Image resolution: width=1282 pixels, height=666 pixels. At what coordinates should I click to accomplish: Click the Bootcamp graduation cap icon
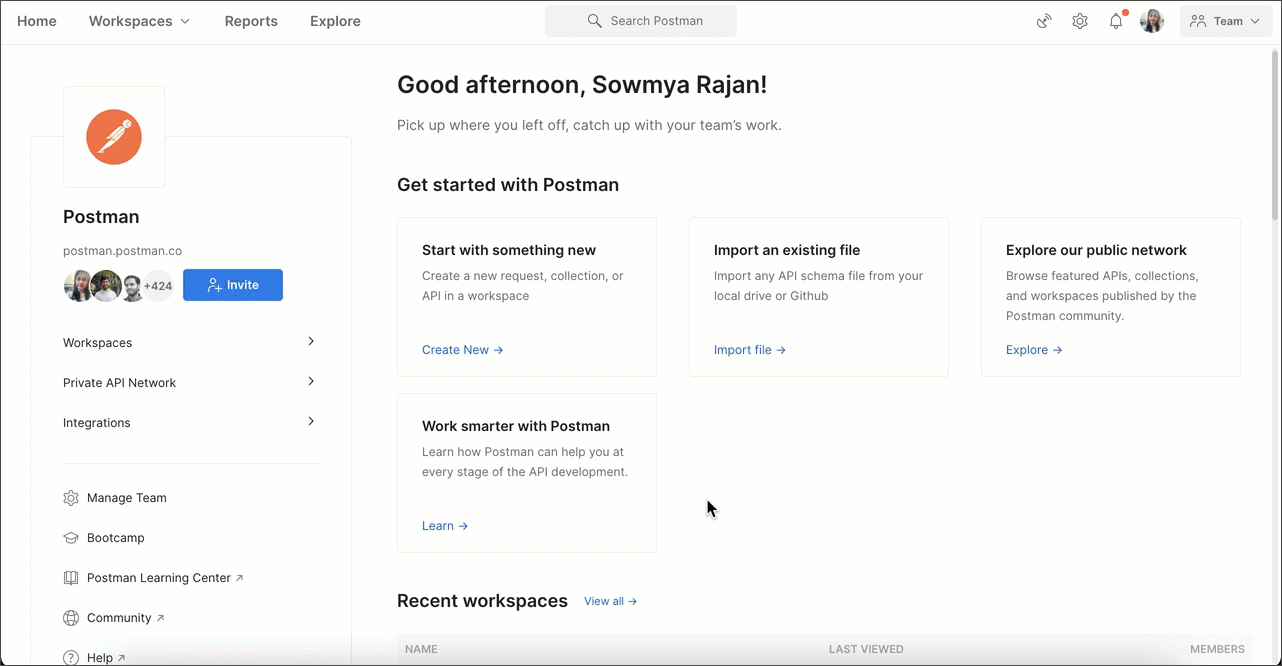(71, 538)
